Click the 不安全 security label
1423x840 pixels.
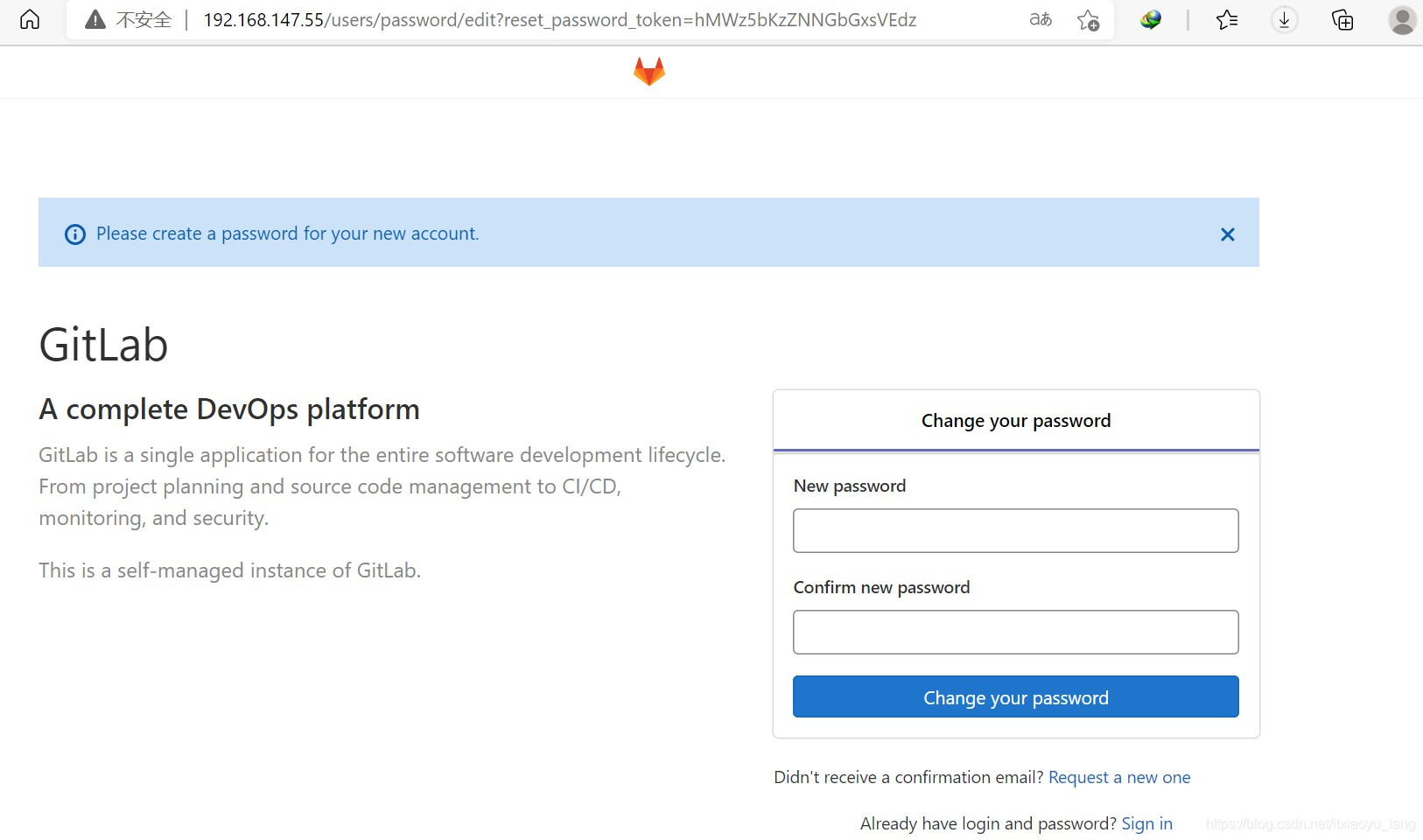tap(144, 19)
